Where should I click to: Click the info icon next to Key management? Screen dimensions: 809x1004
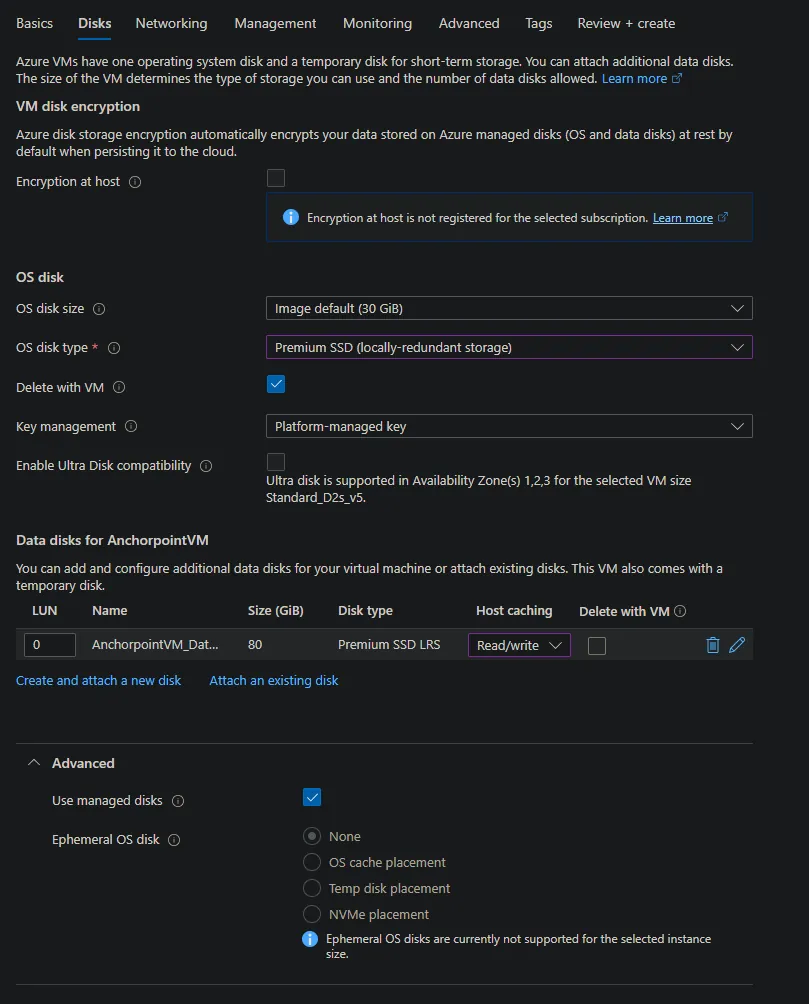click(x=130, y=426)
